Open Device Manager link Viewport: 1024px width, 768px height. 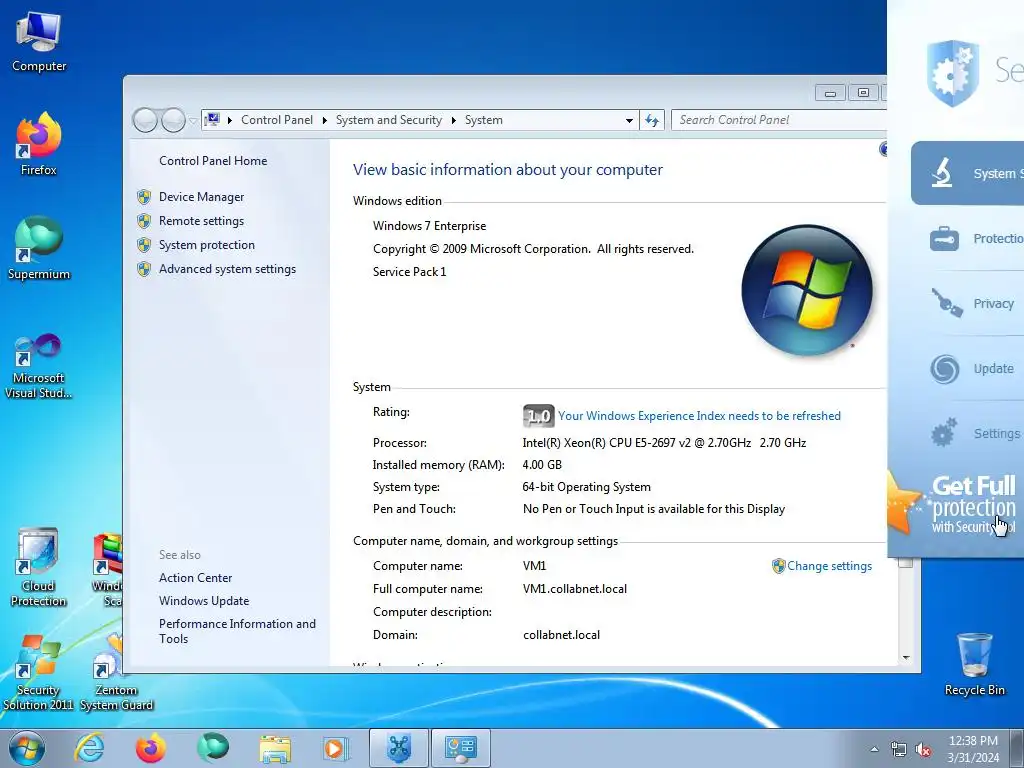pos(201,197)
